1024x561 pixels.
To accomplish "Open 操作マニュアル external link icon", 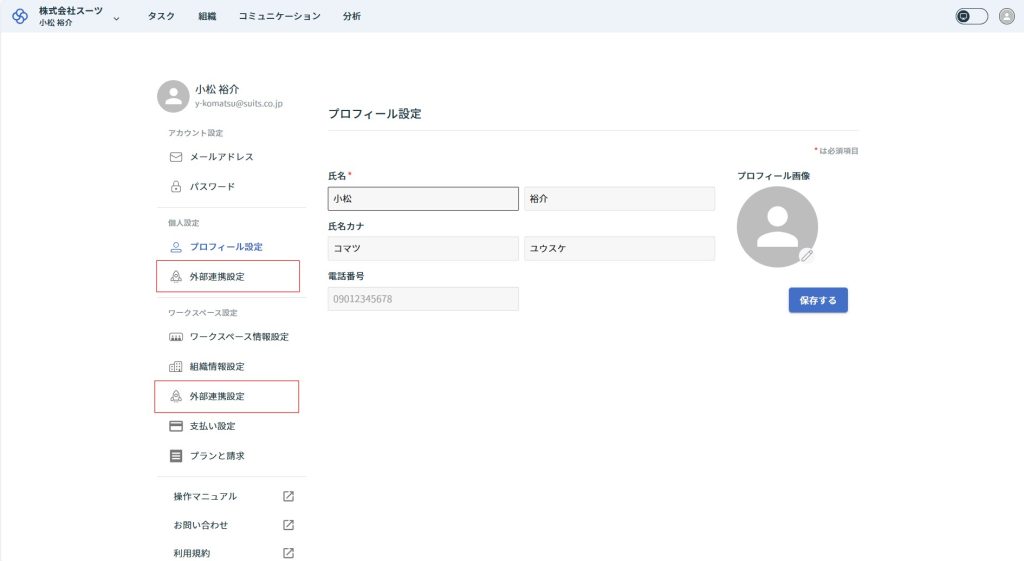I will click(x=288, y=496).
